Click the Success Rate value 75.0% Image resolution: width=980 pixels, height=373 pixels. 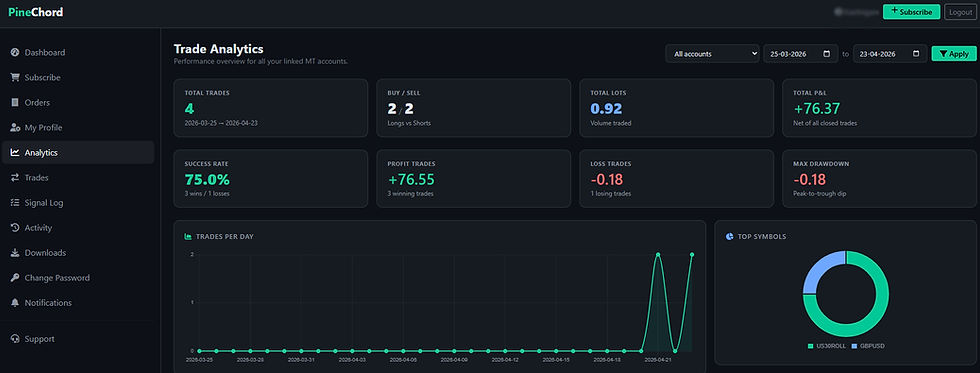207,180
